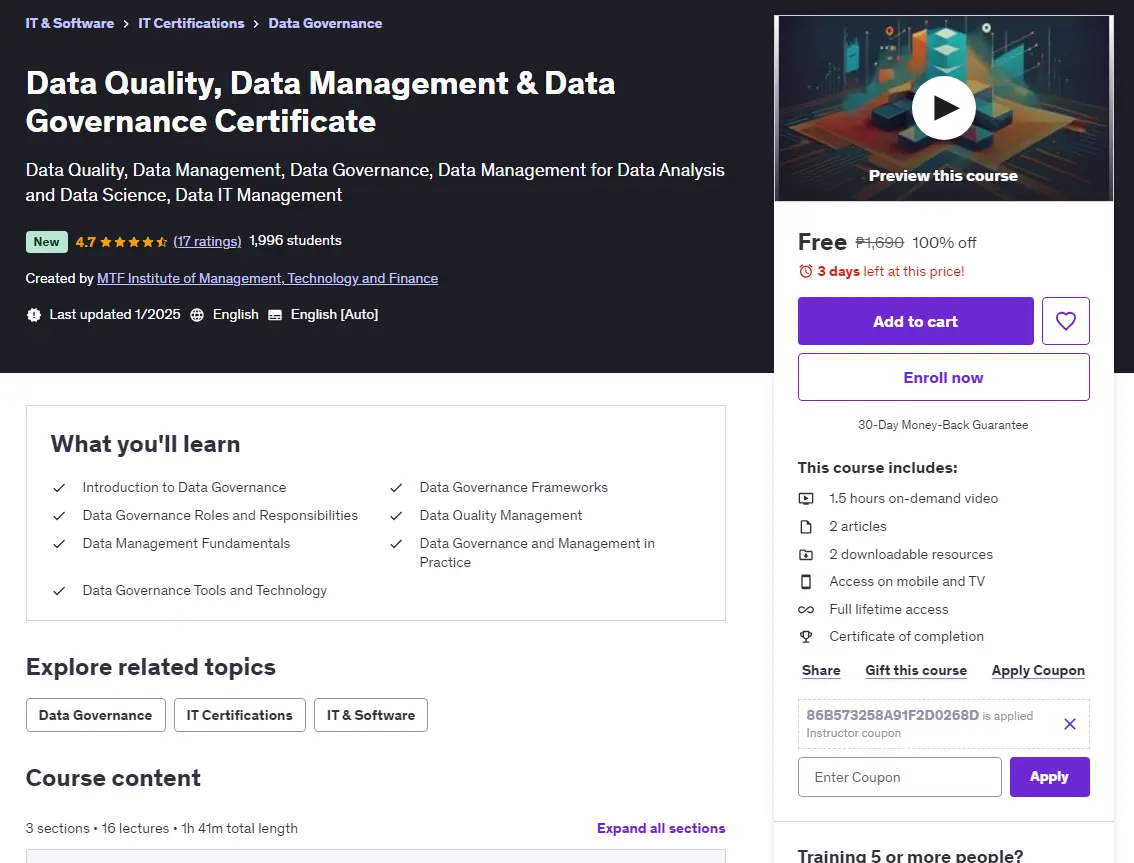
Task: Click the trophy certificate icon
Action: tap(806, 637)
